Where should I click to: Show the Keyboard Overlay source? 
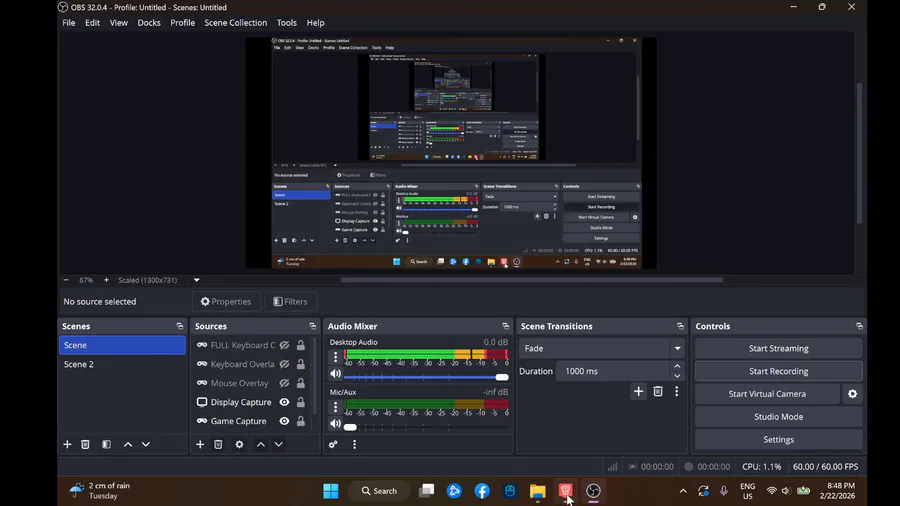pyautogui.click(x=284, y=364)
